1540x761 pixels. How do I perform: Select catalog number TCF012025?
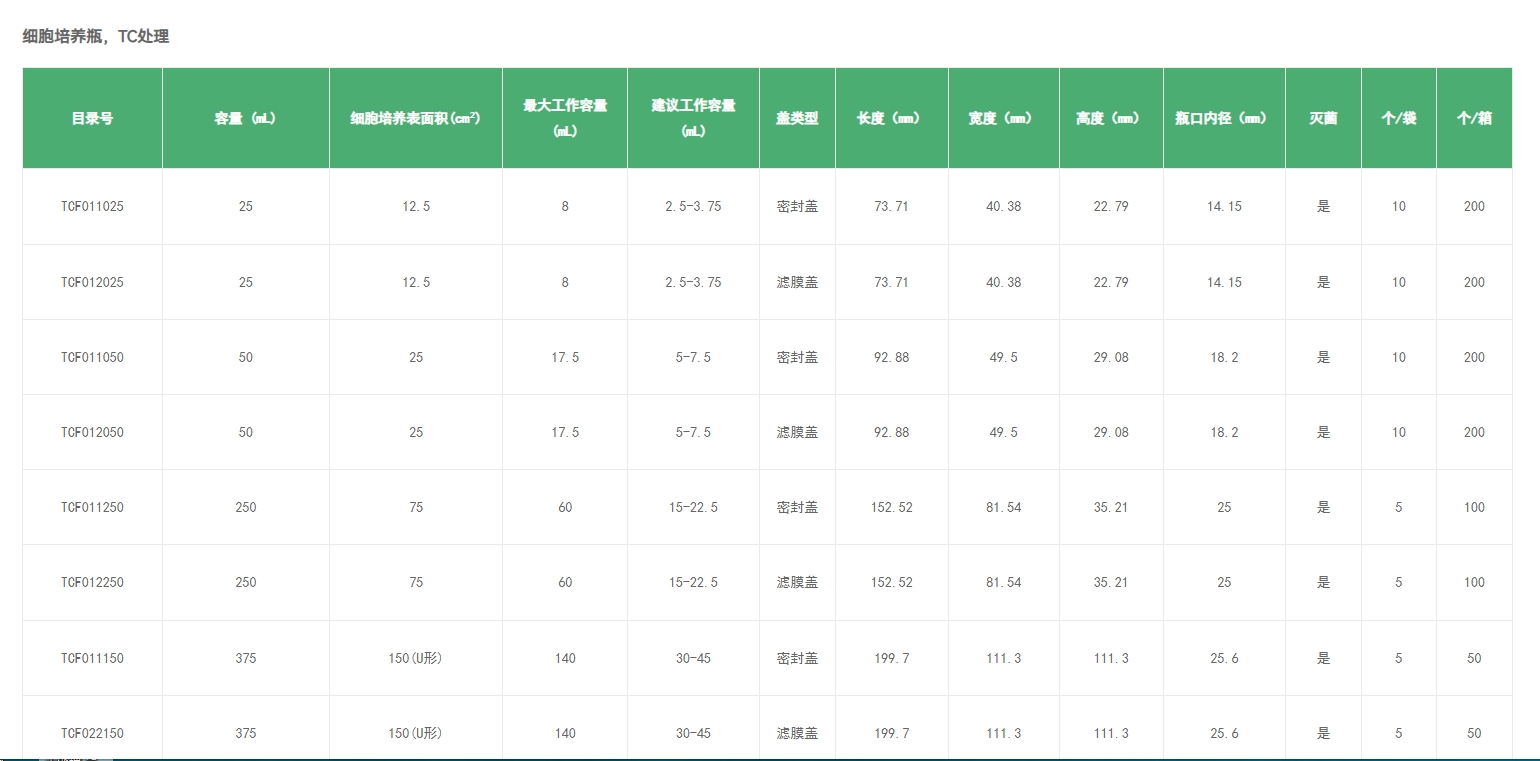click(92, 283)
